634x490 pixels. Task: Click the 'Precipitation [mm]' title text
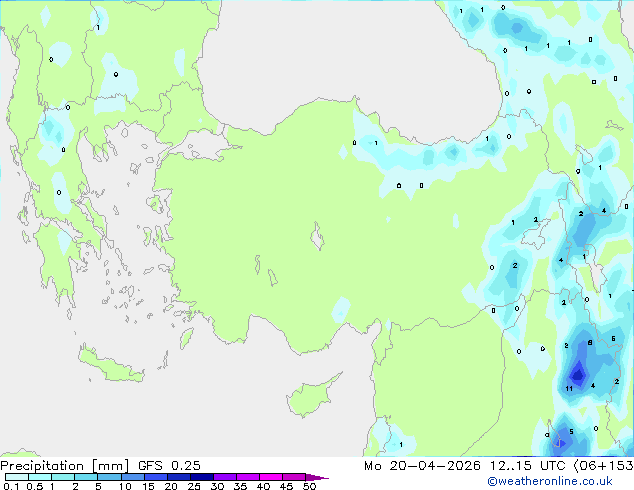65,466
